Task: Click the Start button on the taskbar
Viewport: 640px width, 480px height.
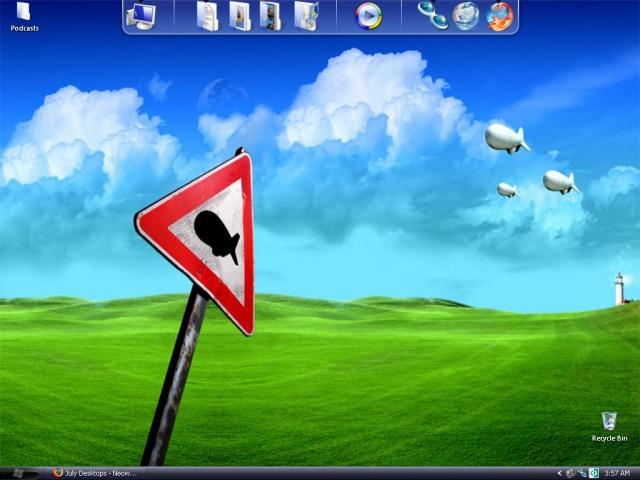Action: pyautogui.click(x=18, y=473)
